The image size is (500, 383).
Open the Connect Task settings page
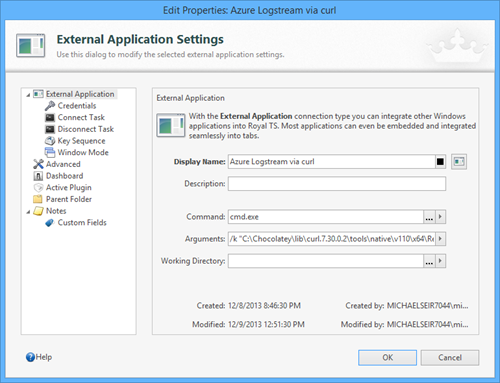(x=81, y=117)
